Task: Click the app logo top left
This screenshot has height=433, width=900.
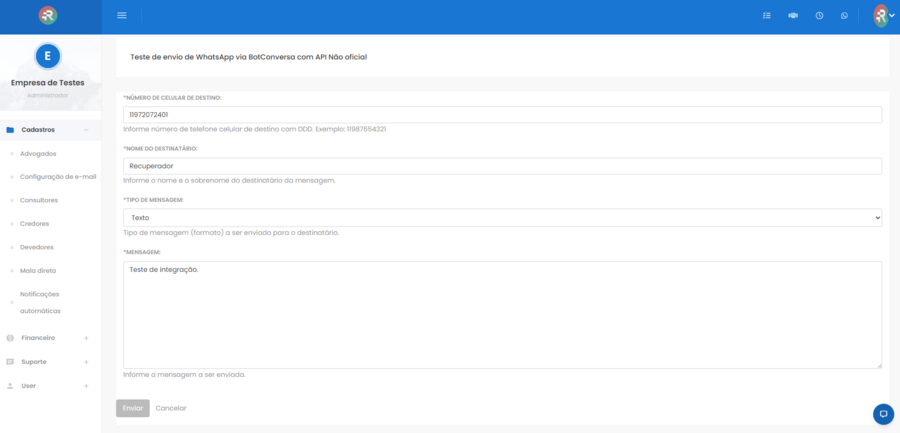Action: coord(48,16)
